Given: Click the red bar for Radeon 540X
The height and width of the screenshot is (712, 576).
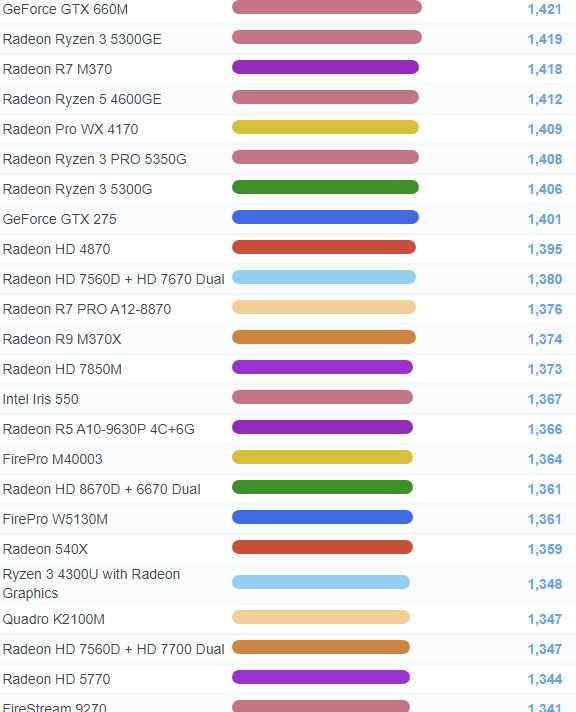Looking at the screenshot, I should pos(322,547).
